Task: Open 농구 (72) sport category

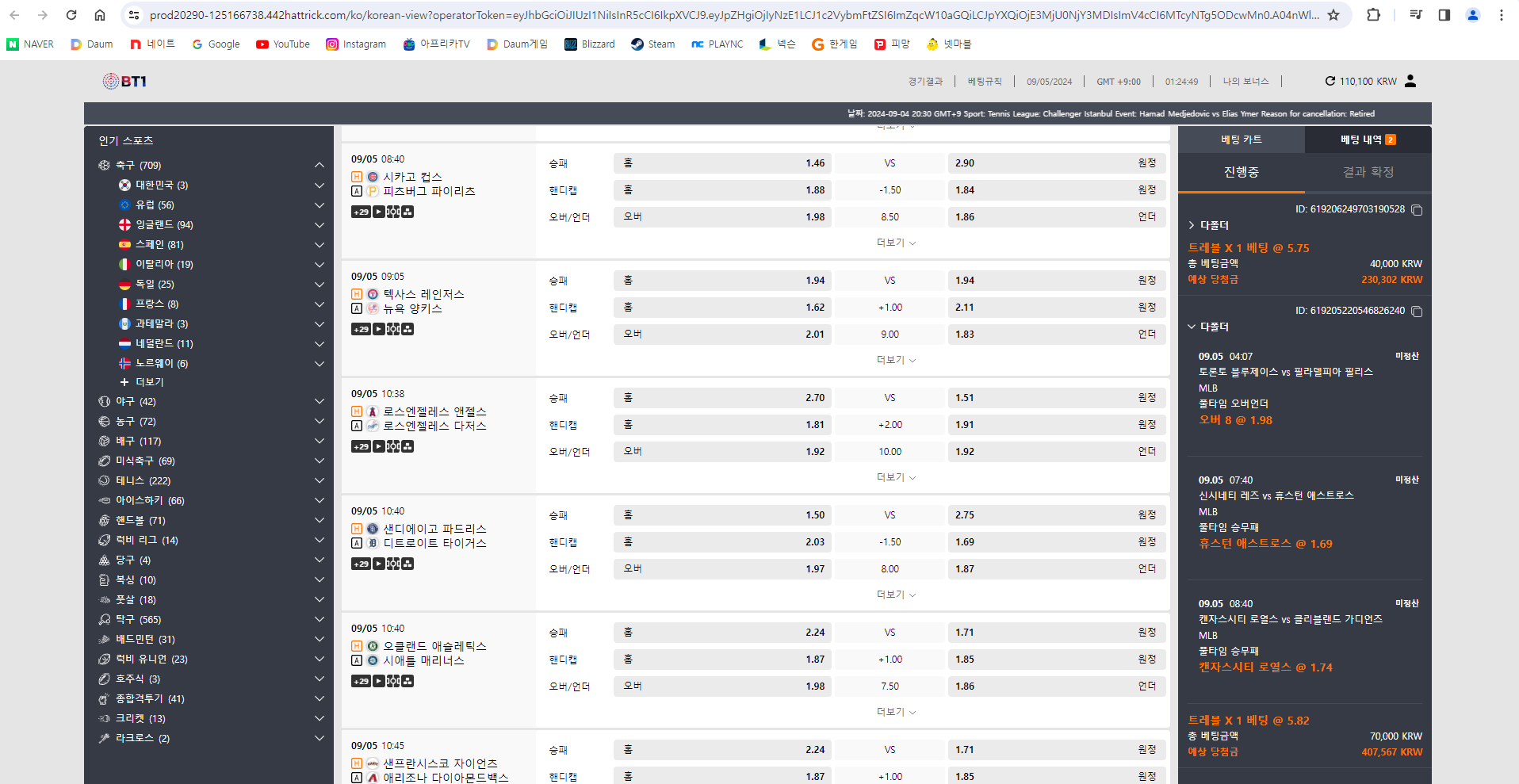Action: point(136,422)
